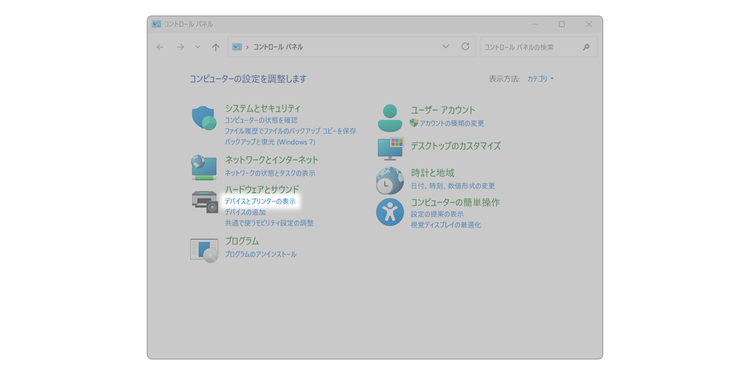Go up one folder level
The height and width of the screenshot is (375, 750).
pyautogui.click(x=216, y=47)
